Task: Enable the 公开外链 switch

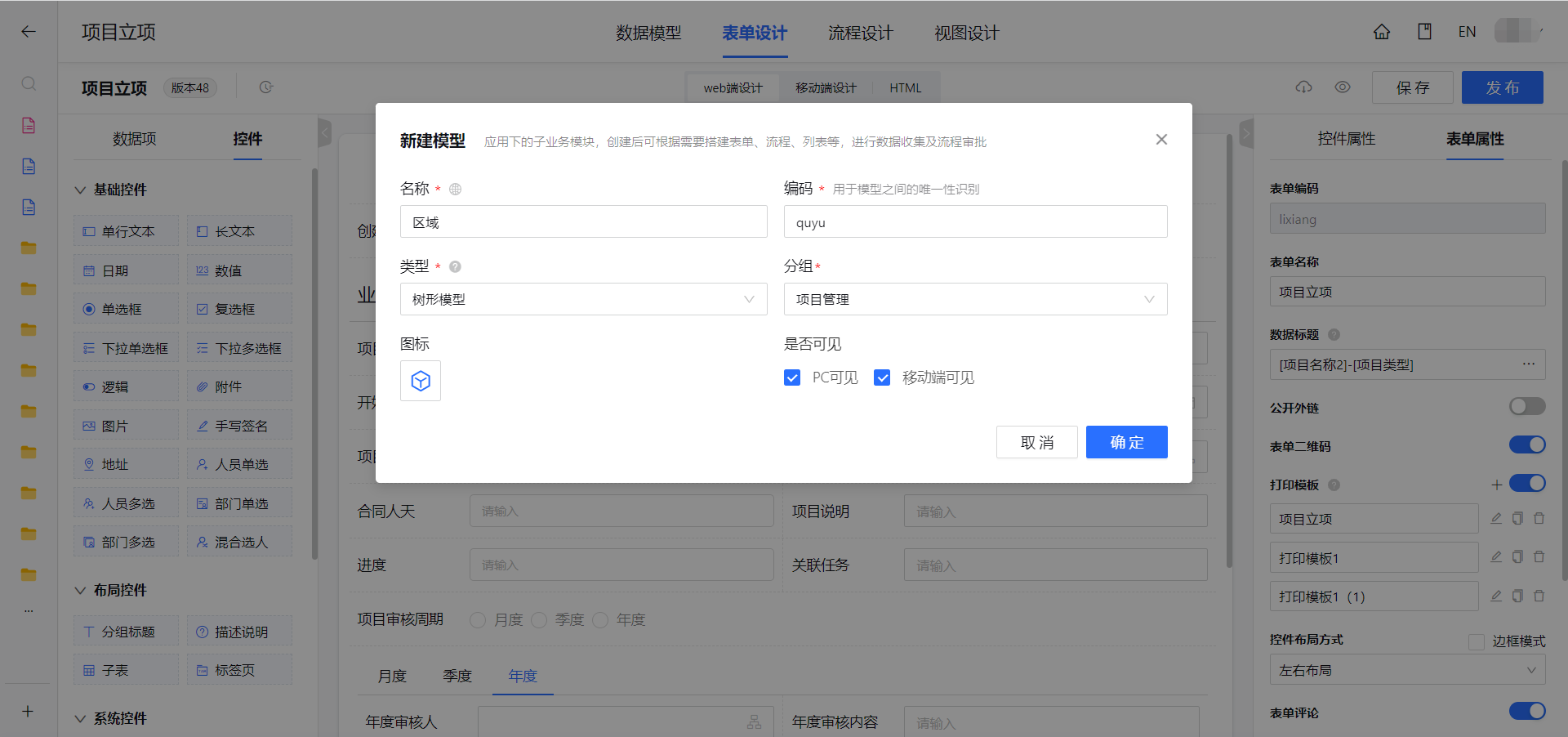Action: (1527, 406)
